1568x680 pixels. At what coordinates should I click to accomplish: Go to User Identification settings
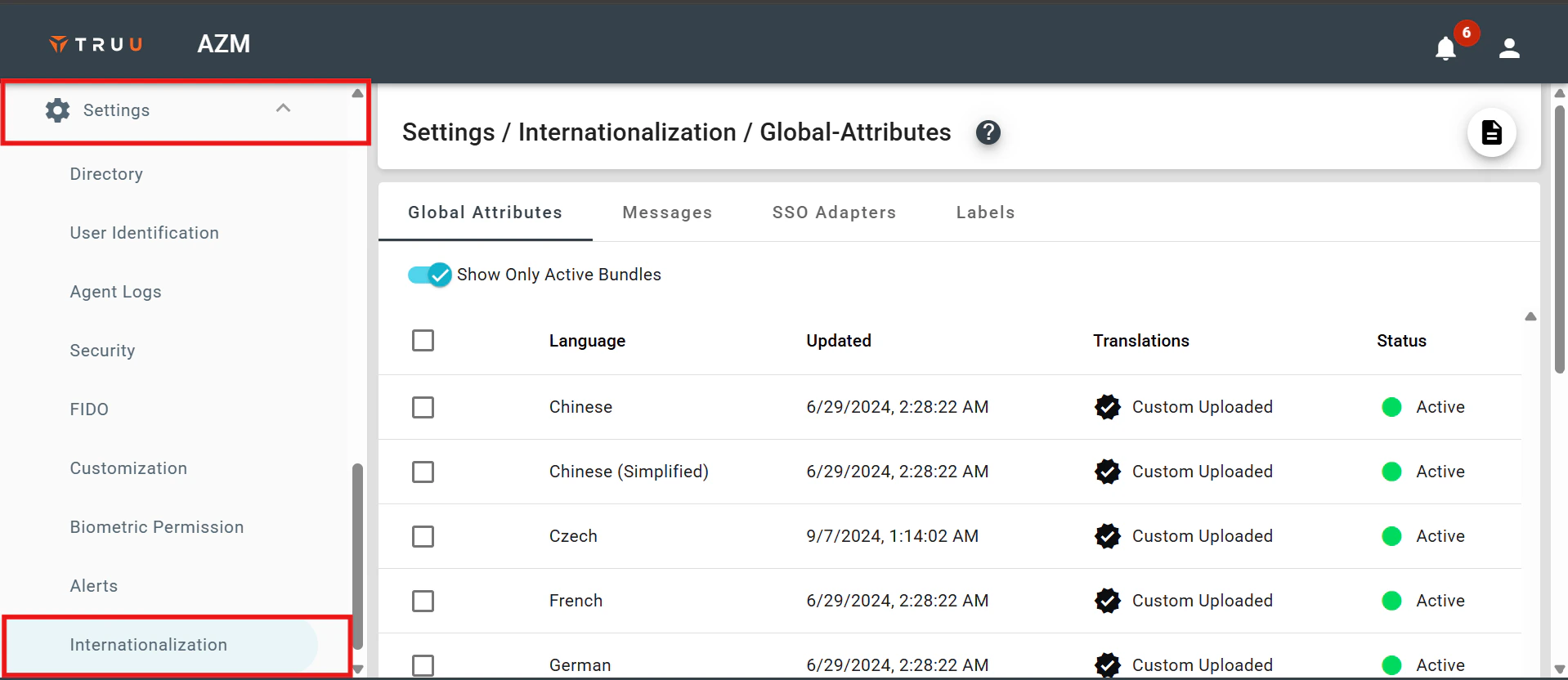click(x=145, y=233)
